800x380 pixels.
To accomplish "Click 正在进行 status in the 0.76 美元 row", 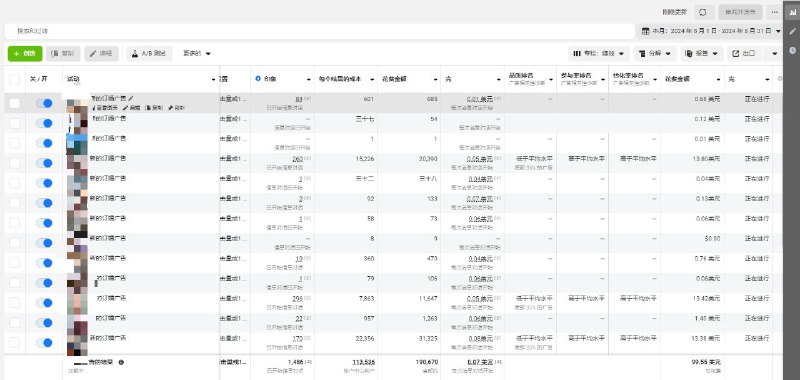I will [x=757, y=258].
